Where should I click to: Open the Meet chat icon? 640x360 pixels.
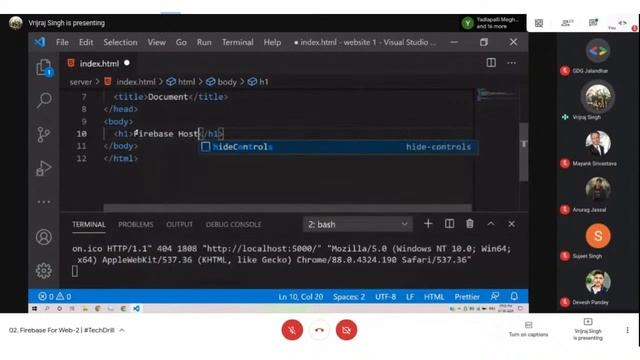(x=593, y=23)
